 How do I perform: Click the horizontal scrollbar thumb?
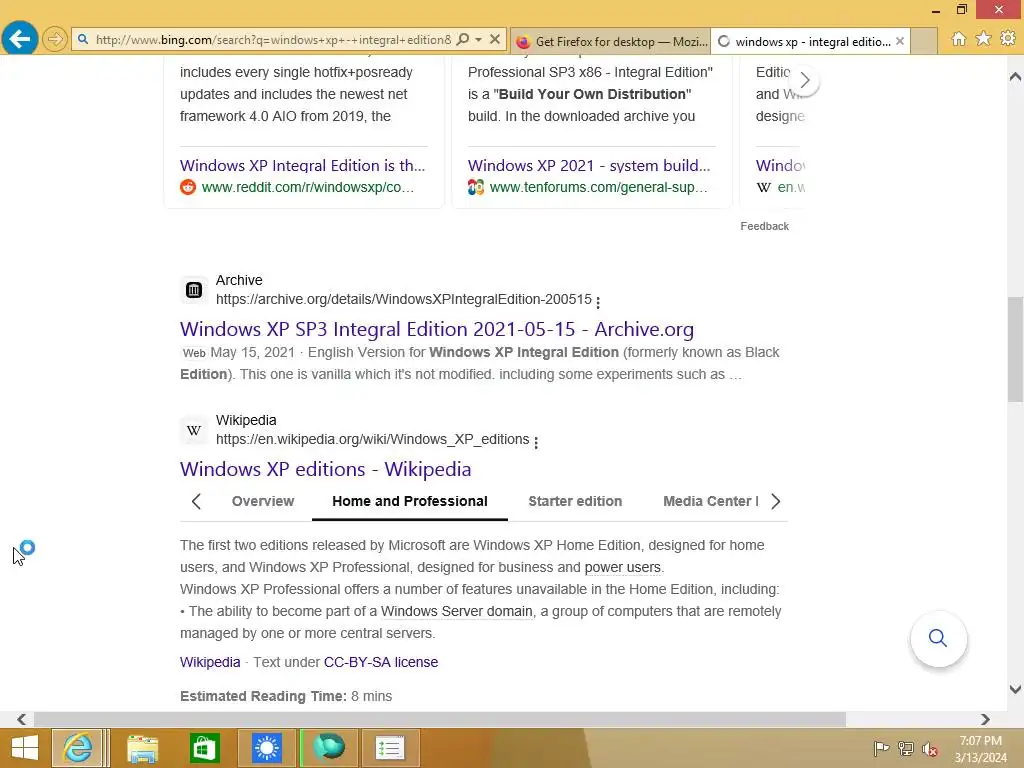[440, 719]
